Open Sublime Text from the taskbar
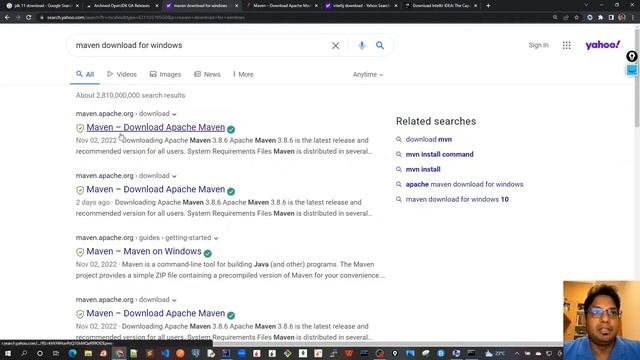 pyautogui.click(x=150, y=353)
